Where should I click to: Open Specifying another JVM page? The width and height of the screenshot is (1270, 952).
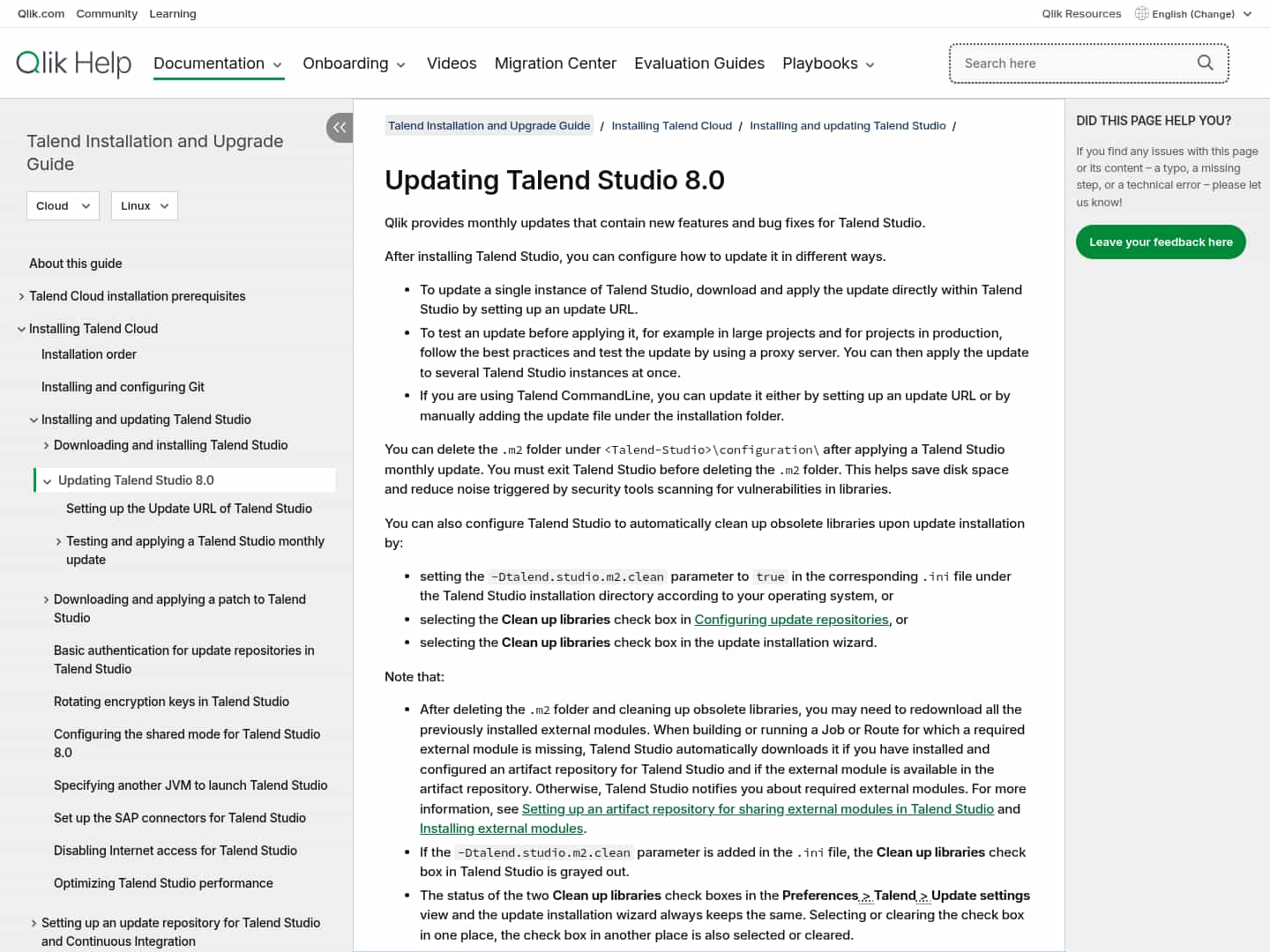click(190, 785)
